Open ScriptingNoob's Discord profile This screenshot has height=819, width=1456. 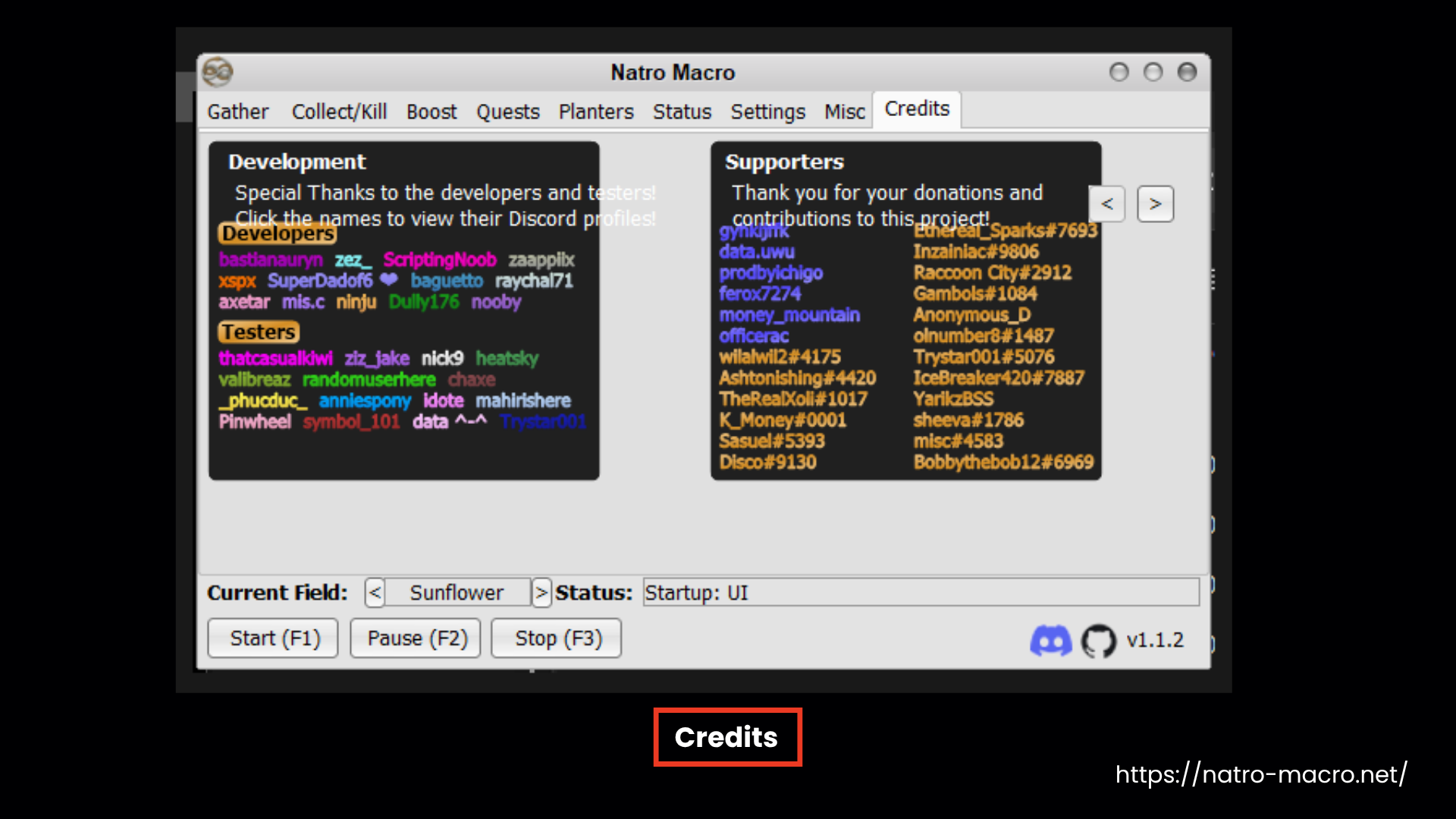(440, 259)
